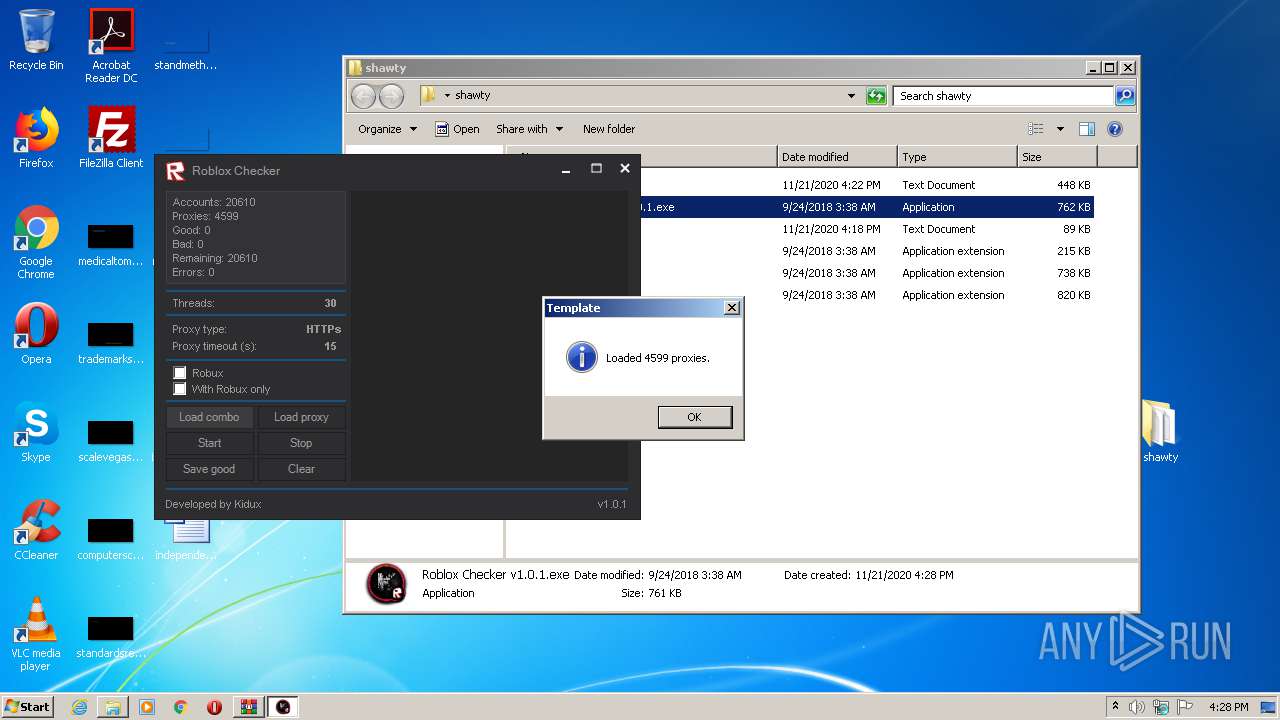Click OK in the Template dialog

point(694,417)
